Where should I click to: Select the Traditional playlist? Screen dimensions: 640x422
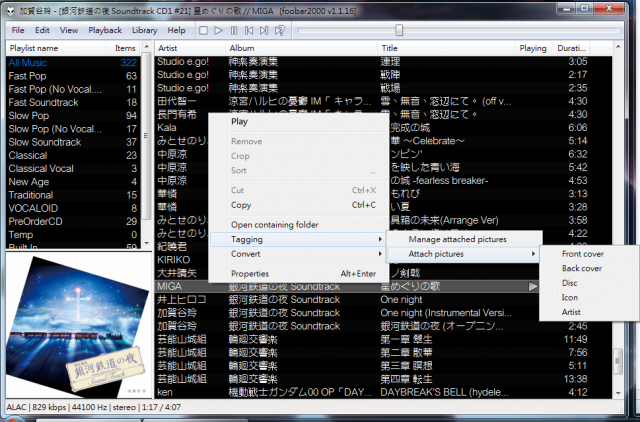(73, 195)
